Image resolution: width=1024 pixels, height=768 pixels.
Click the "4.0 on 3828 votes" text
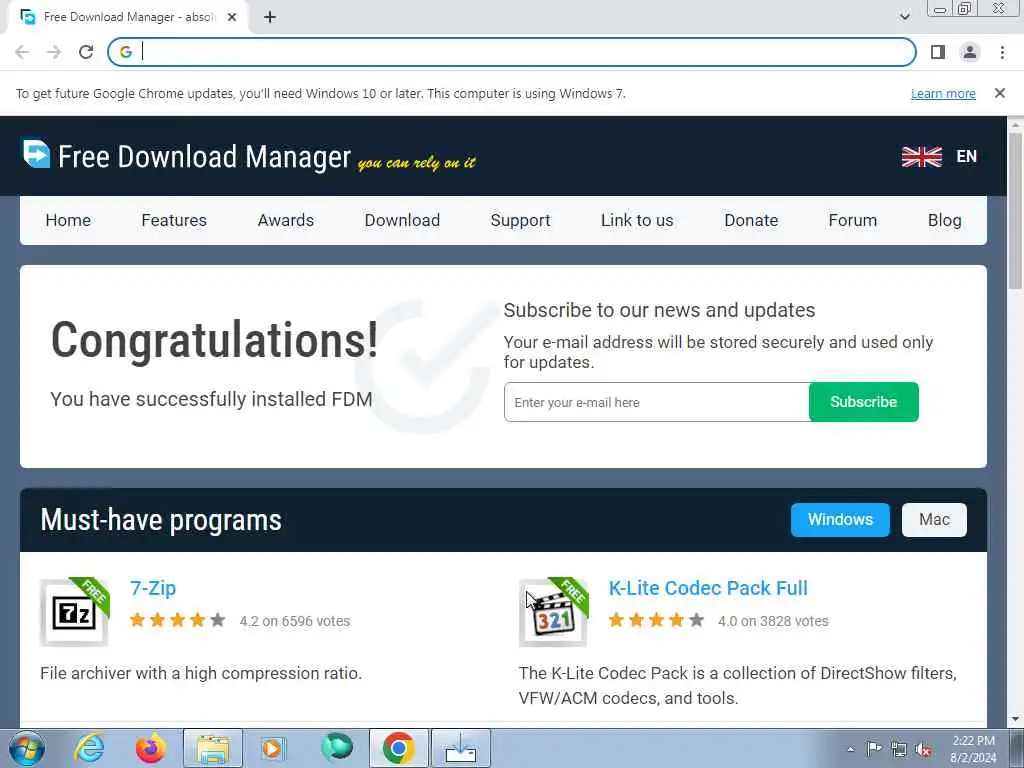(773, 621)
